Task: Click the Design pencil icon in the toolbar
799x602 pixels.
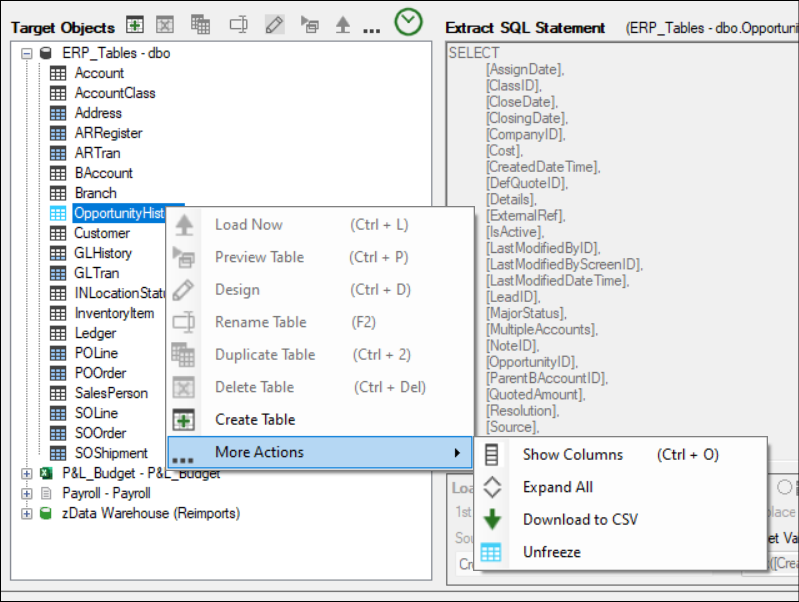Action: click(275, 25)
